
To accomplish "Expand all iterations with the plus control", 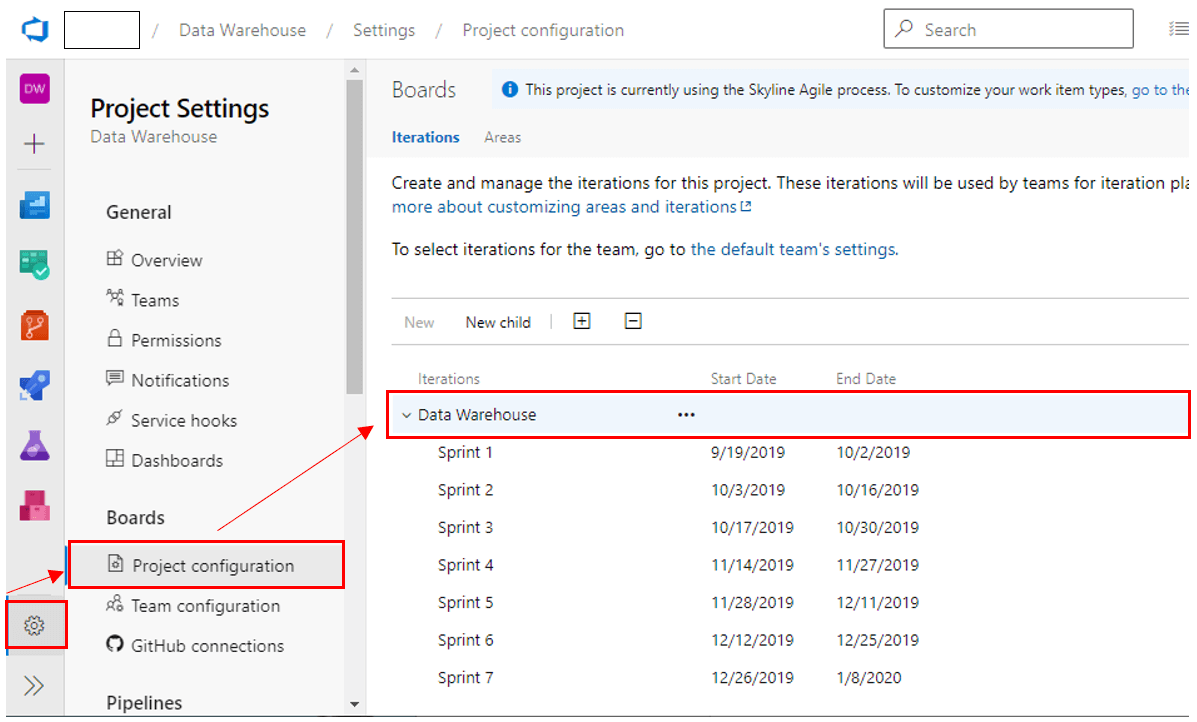I will (581, 321).
